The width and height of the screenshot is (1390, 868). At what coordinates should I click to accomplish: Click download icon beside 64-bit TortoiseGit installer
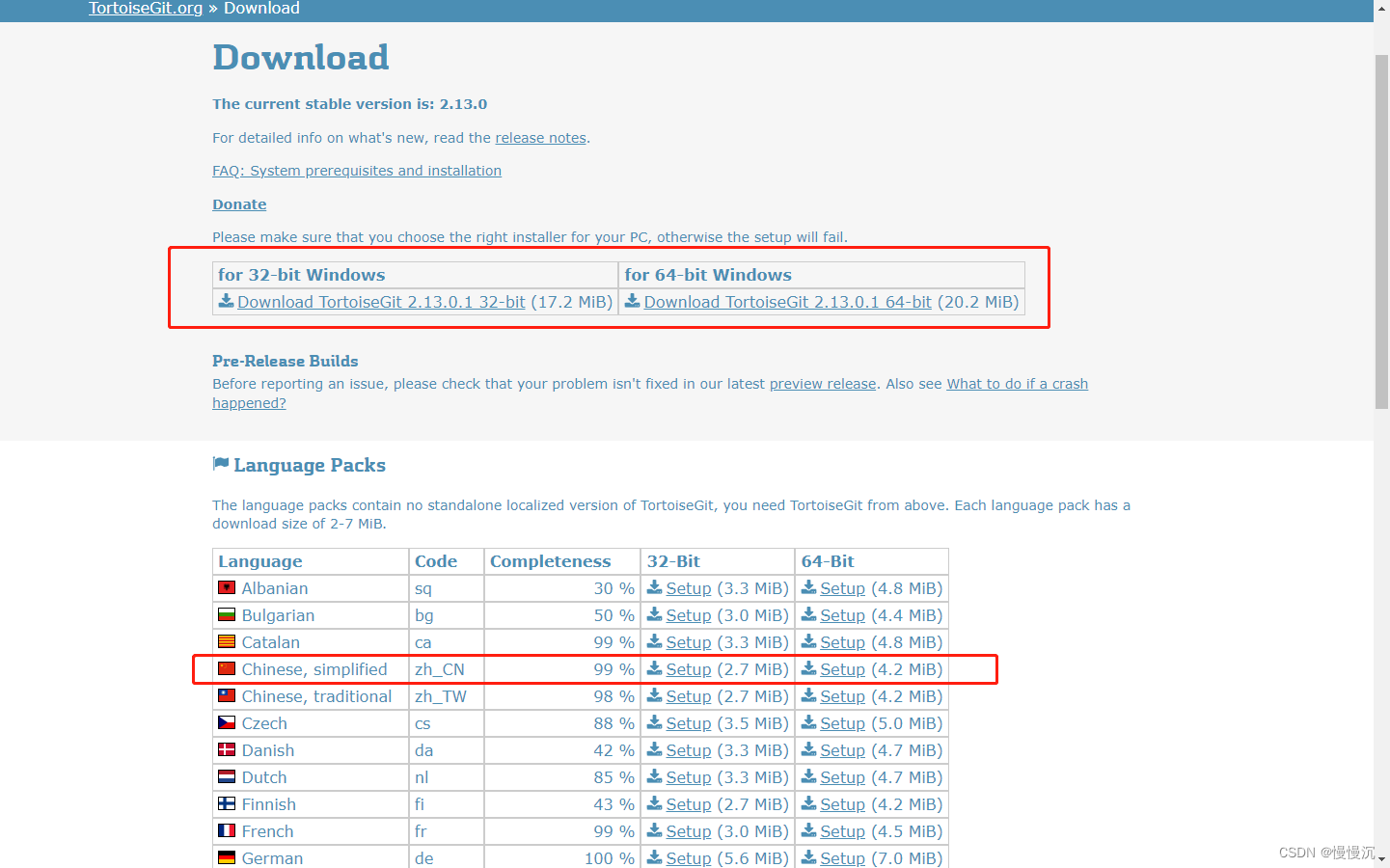tap(633, 301)
